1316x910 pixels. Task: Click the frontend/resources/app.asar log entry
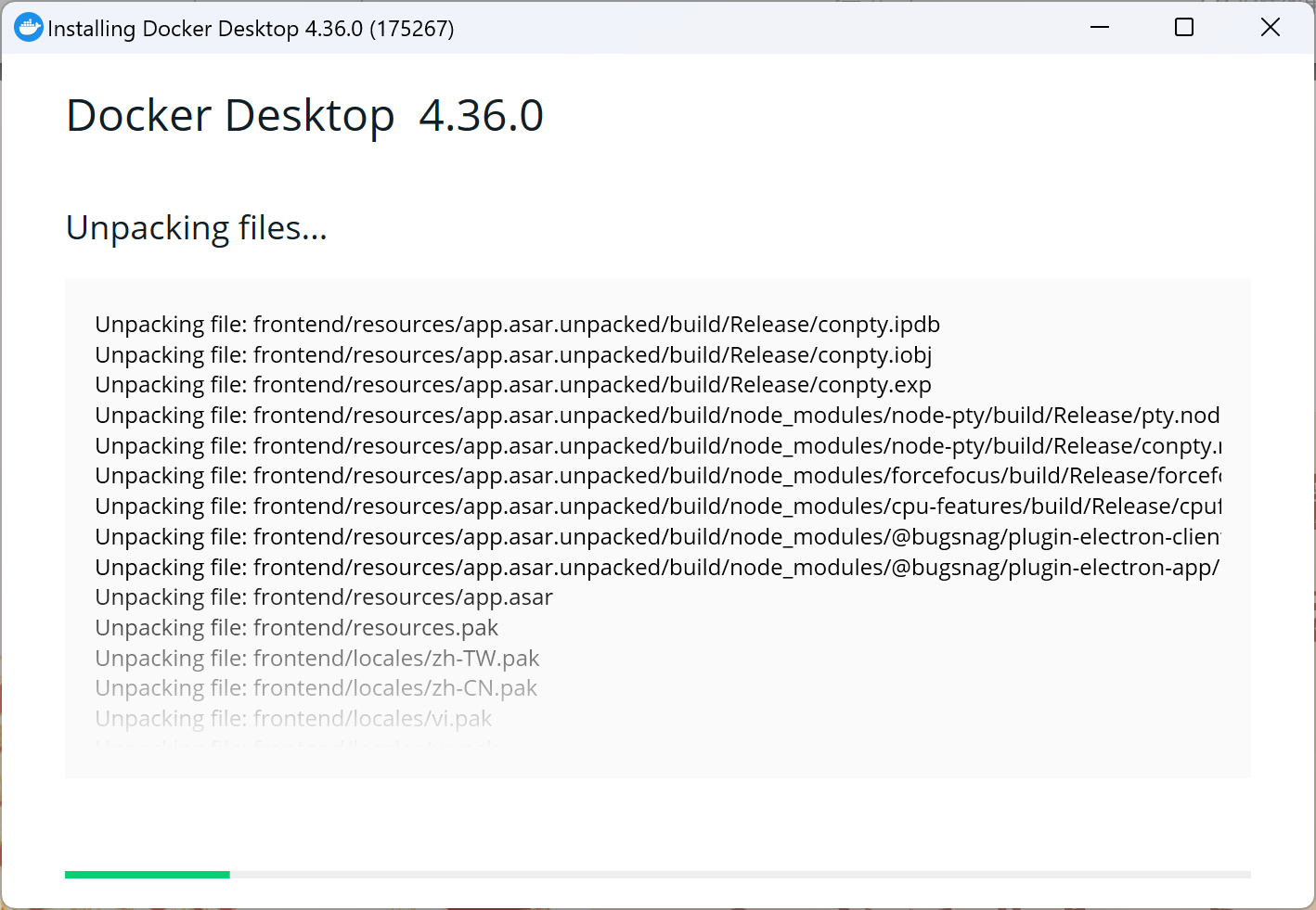point(323,596)
